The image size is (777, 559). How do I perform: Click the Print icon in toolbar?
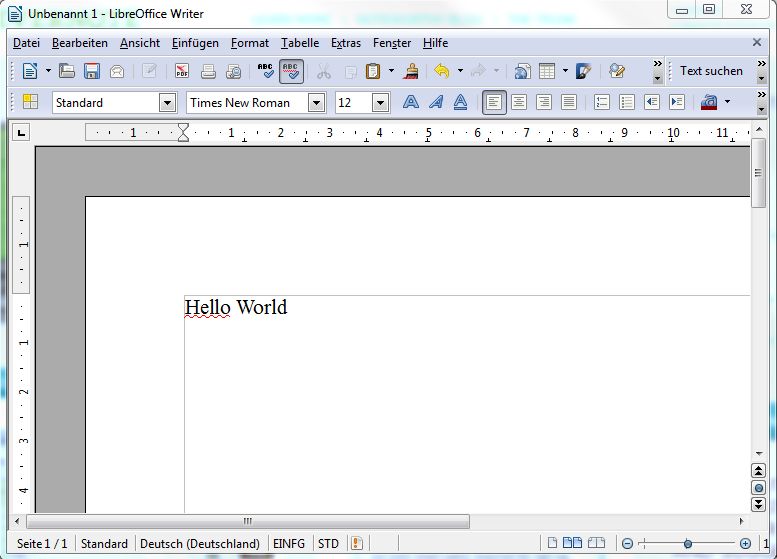208,71
